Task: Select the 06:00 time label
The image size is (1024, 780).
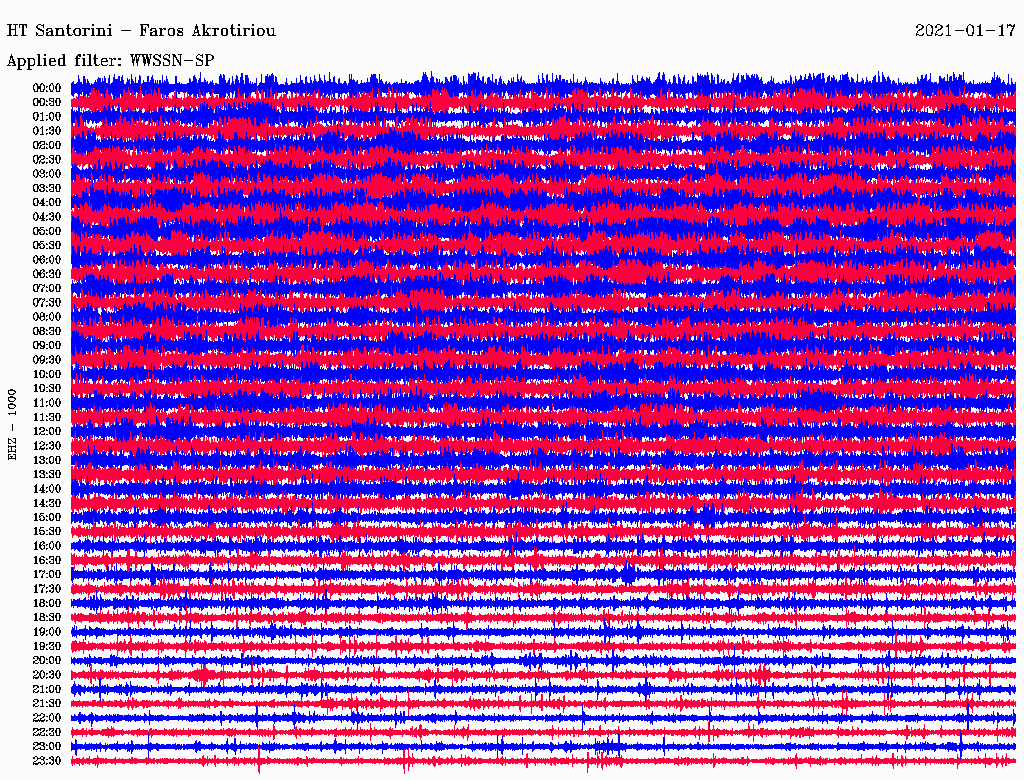Action: (47, 259)
